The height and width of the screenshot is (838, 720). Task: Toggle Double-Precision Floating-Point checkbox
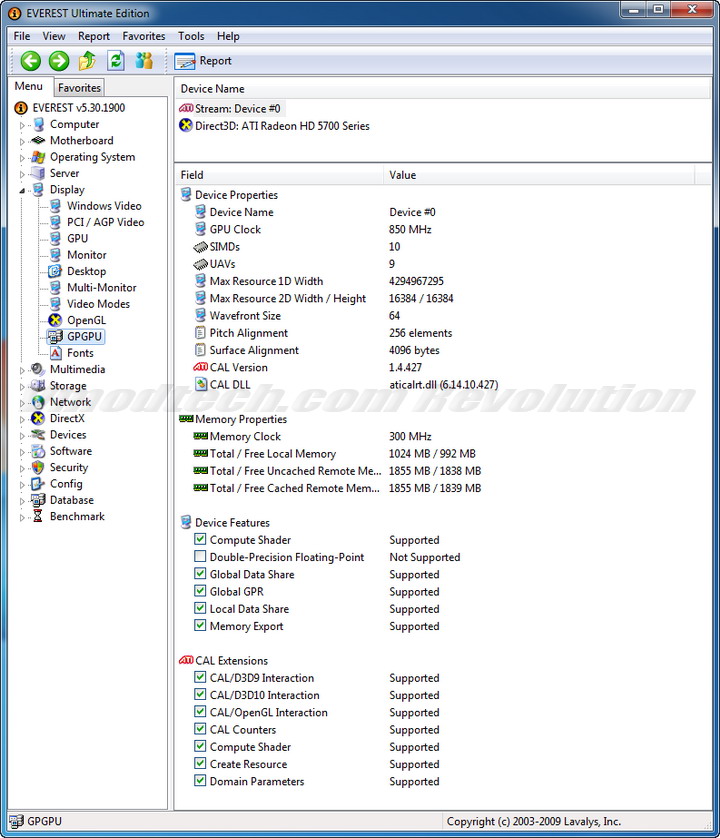pyautogui.click(x=200, y=556)
